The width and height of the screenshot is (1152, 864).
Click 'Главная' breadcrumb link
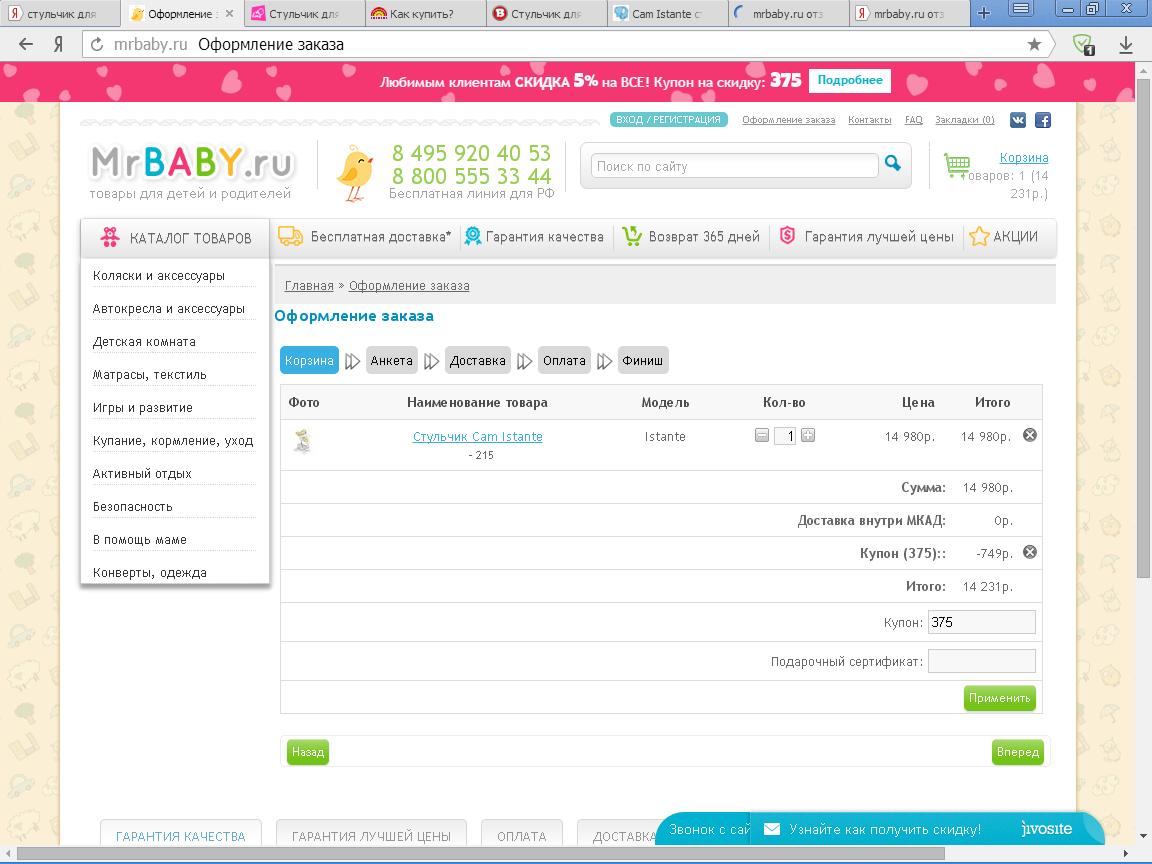pos(309,286)
